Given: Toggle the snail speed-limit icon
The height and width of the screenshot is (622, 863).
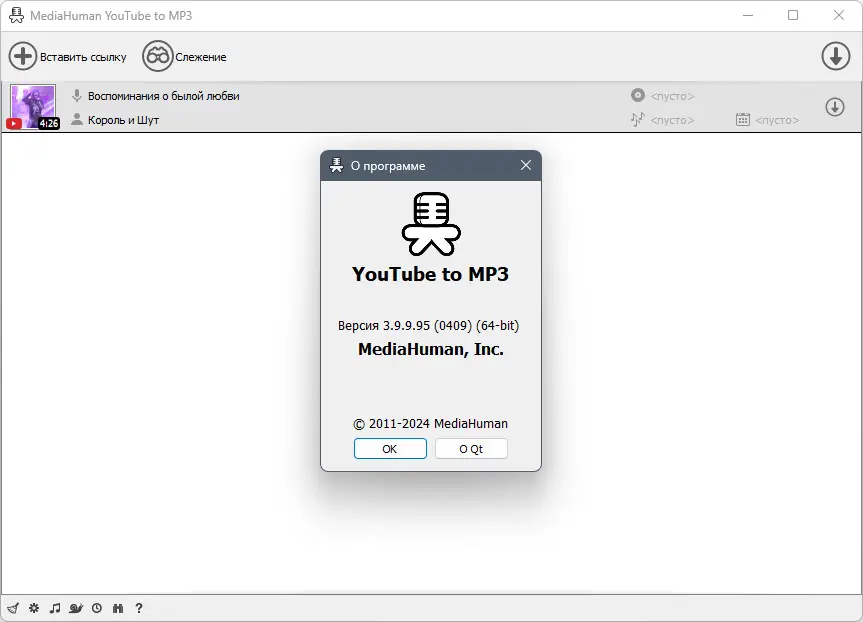Looking at the screenshot, I should pos(76,608).
